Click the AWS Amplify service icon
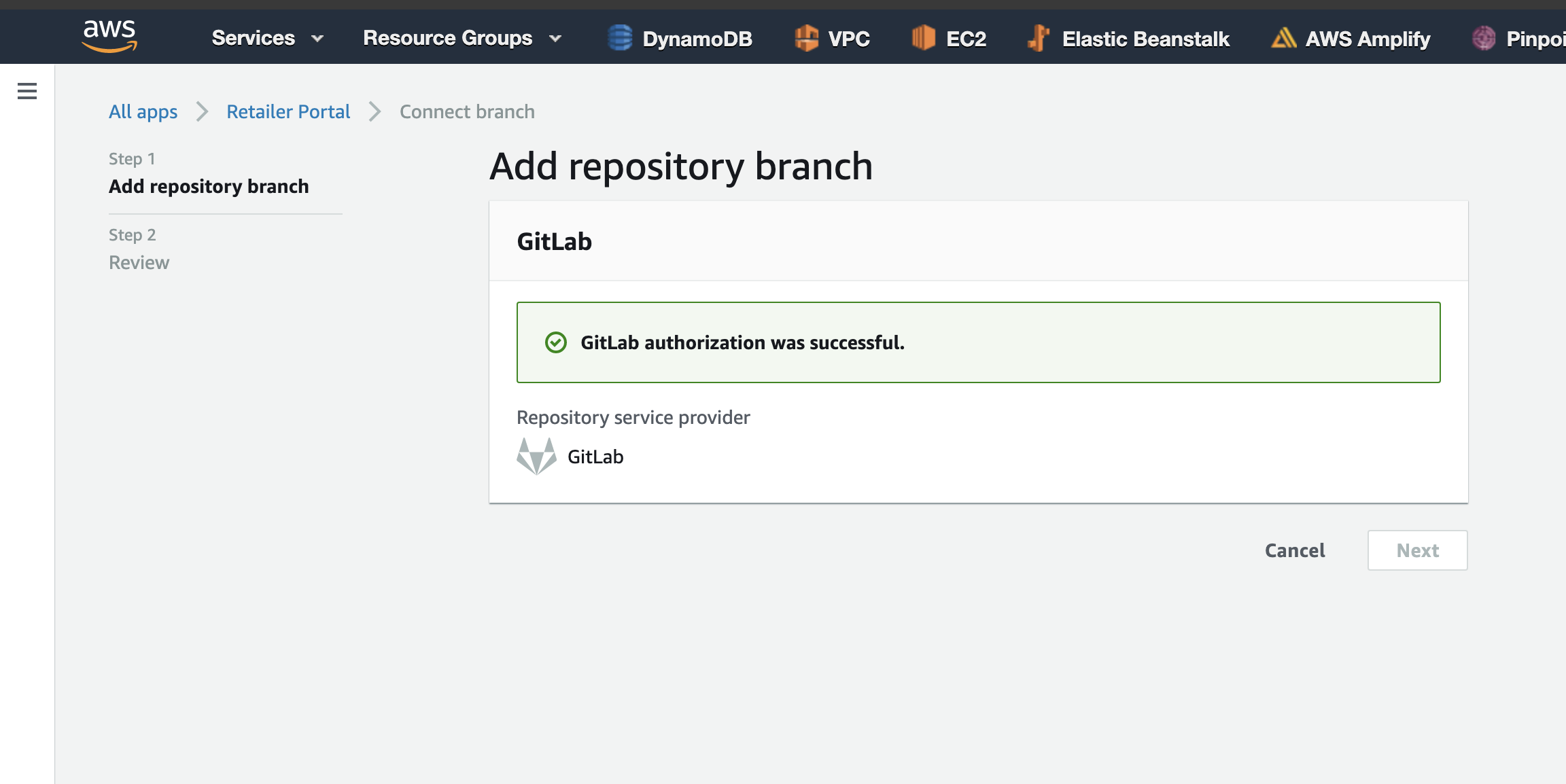The width and height of the screenshot is (1566, 784). 1283,38
